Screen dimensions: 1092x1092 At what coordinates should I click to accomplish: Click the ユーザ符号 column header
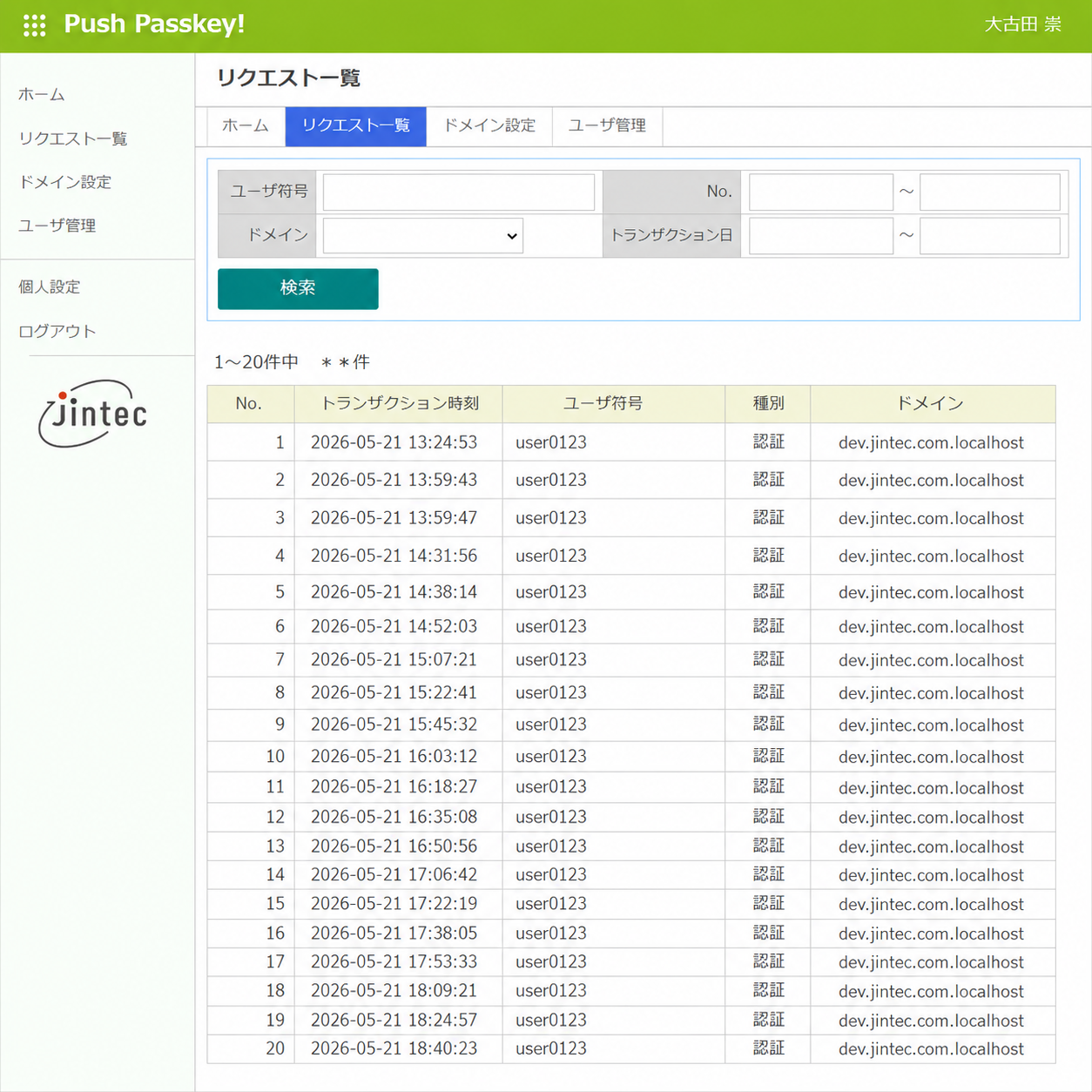tap(614, 404)
